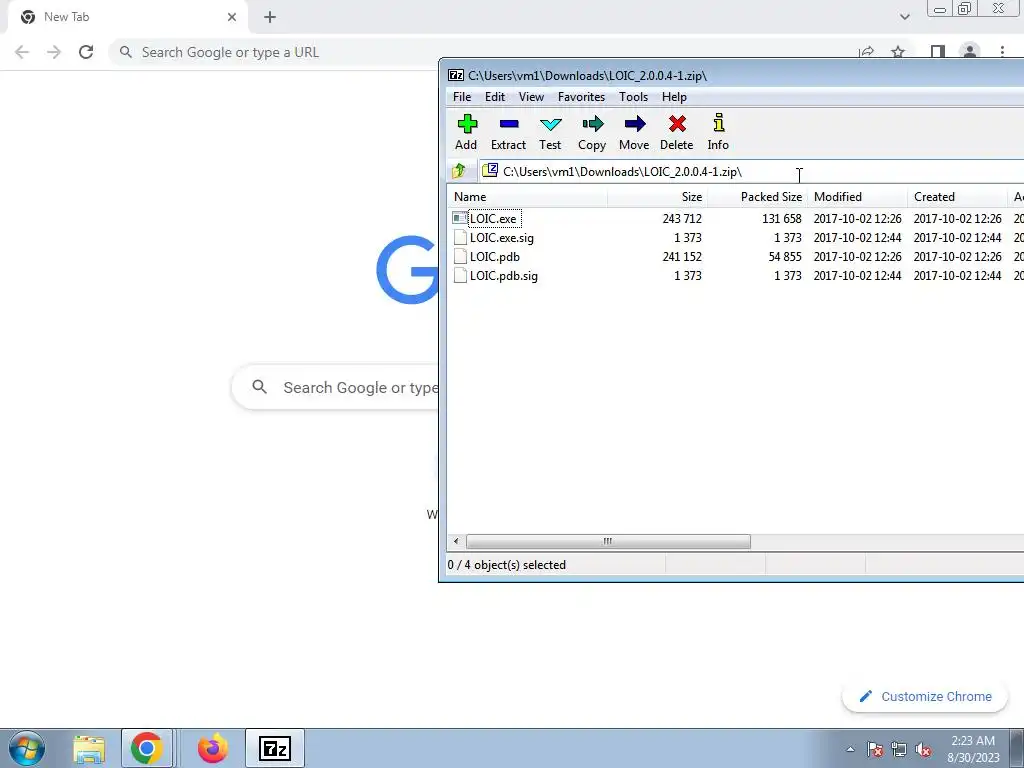Select the LOIC.exe file name
The width and height of the screenshot is (1024, 768).
[494, 219]
